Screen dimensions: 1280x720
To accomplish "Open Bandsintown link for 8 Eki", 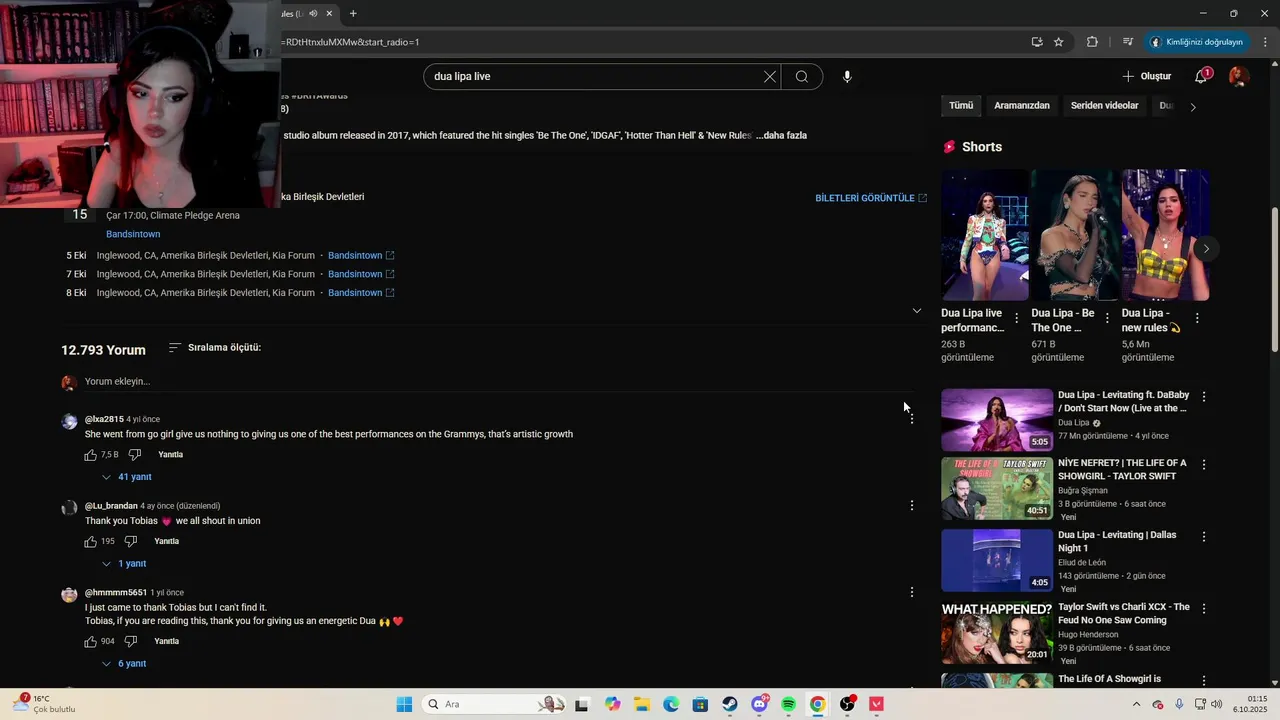I will (361, 293).
